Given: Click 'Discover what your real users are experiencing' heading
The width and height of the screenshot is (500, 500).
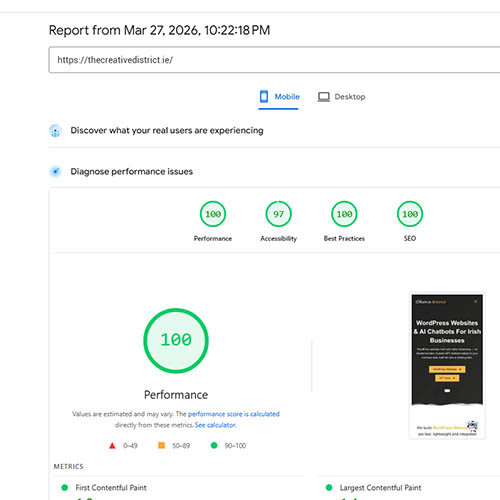Looking at the screenshot, I should [x=167, y=131].
